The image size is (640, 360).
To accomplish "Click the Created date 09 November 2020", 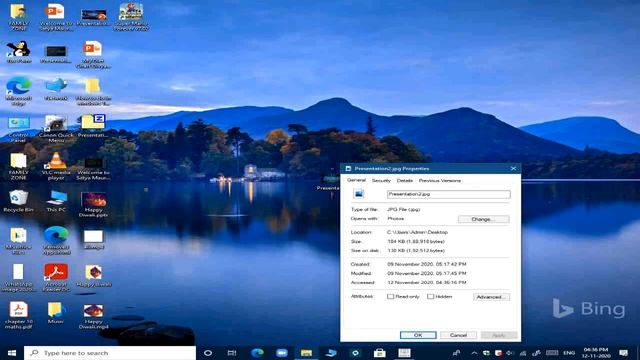I will [x=427, y=264].
